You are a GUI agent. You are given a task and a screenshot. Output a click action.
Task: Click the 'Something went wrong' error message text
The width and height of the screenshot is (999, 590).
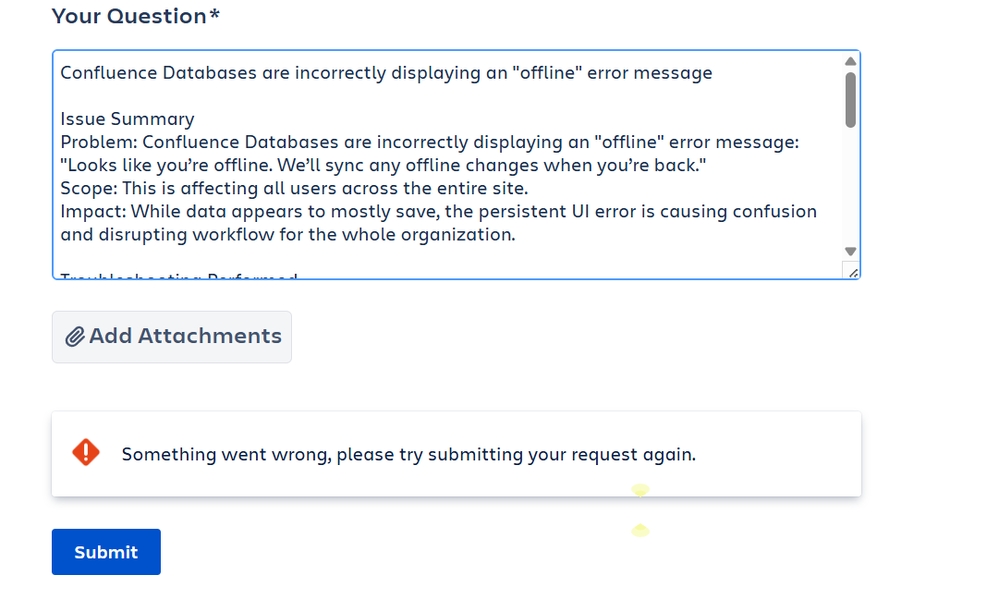pos(408,453)
